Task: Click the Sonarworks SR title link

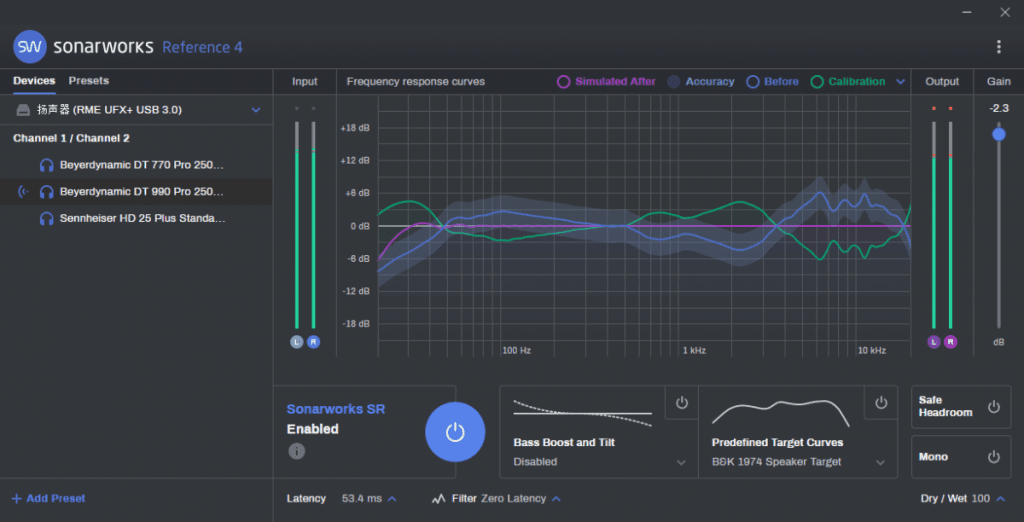Action: [x=336, y=410]
